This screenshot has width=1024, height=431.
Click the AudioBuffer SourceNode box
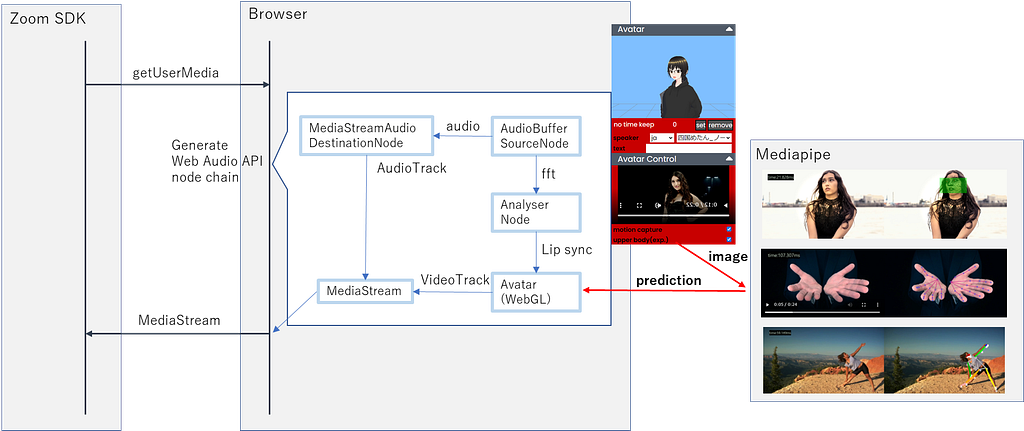(x=536, y=136)
